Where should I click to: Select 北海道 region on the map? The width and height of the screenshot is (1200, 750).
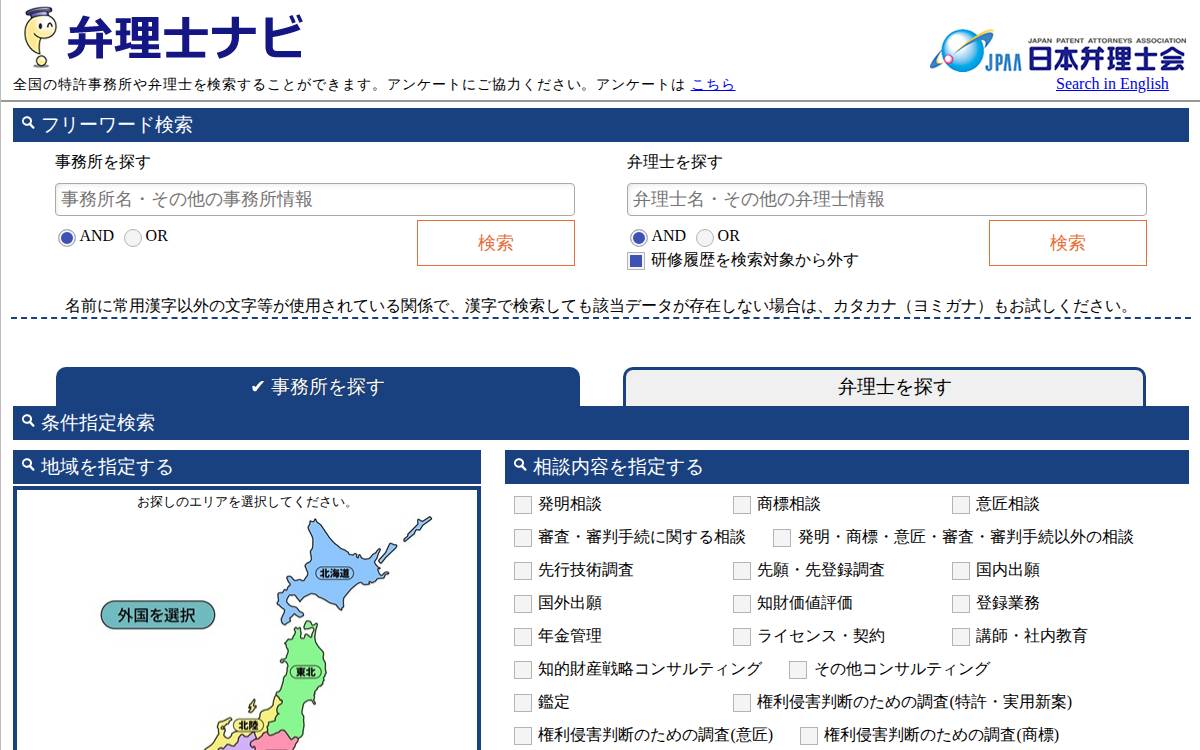pyautogui.click(x=334, y=573)
